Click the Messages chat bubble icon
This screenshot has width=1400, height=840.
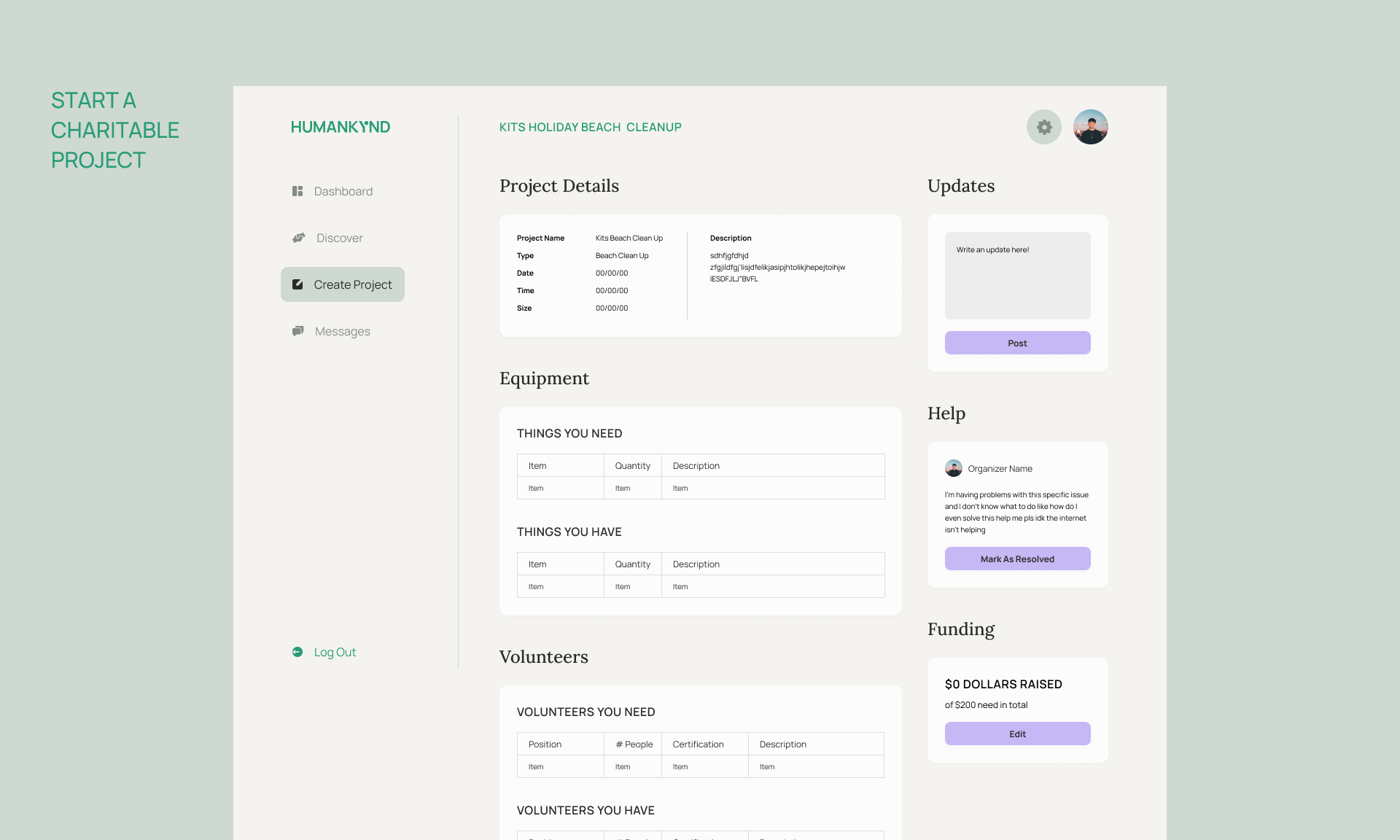[298, 331]
